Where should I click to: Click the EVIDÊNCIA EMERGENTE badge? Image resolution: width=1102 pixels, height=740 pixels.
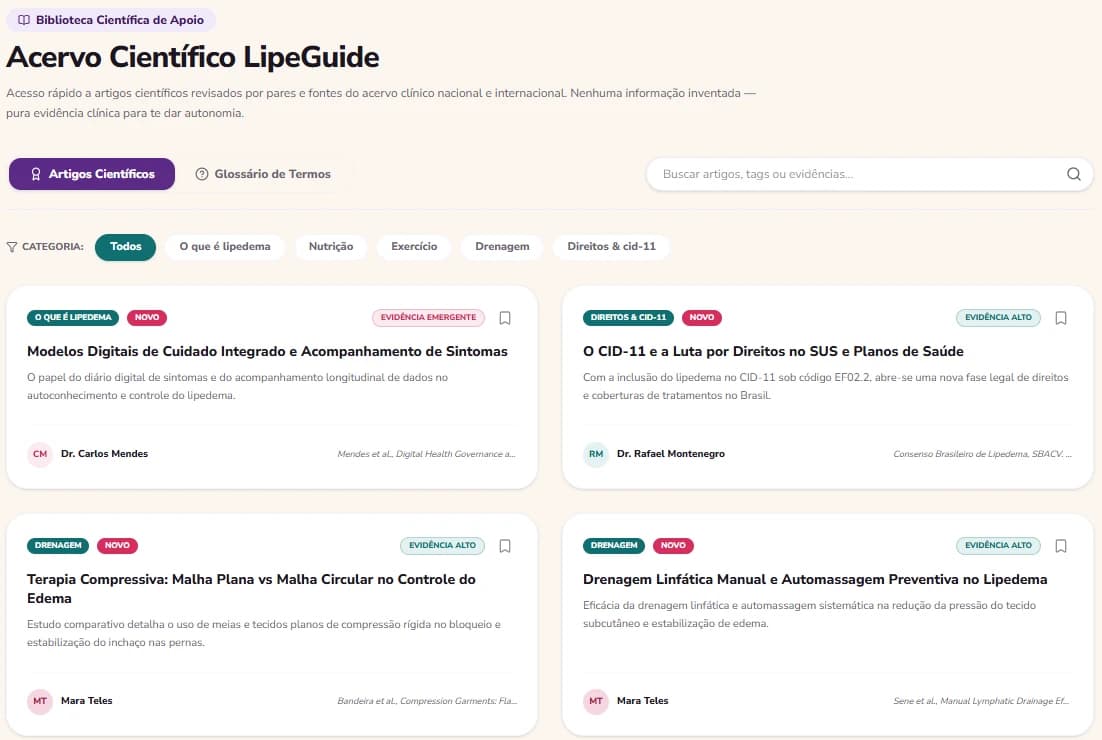tap(429, 318)
